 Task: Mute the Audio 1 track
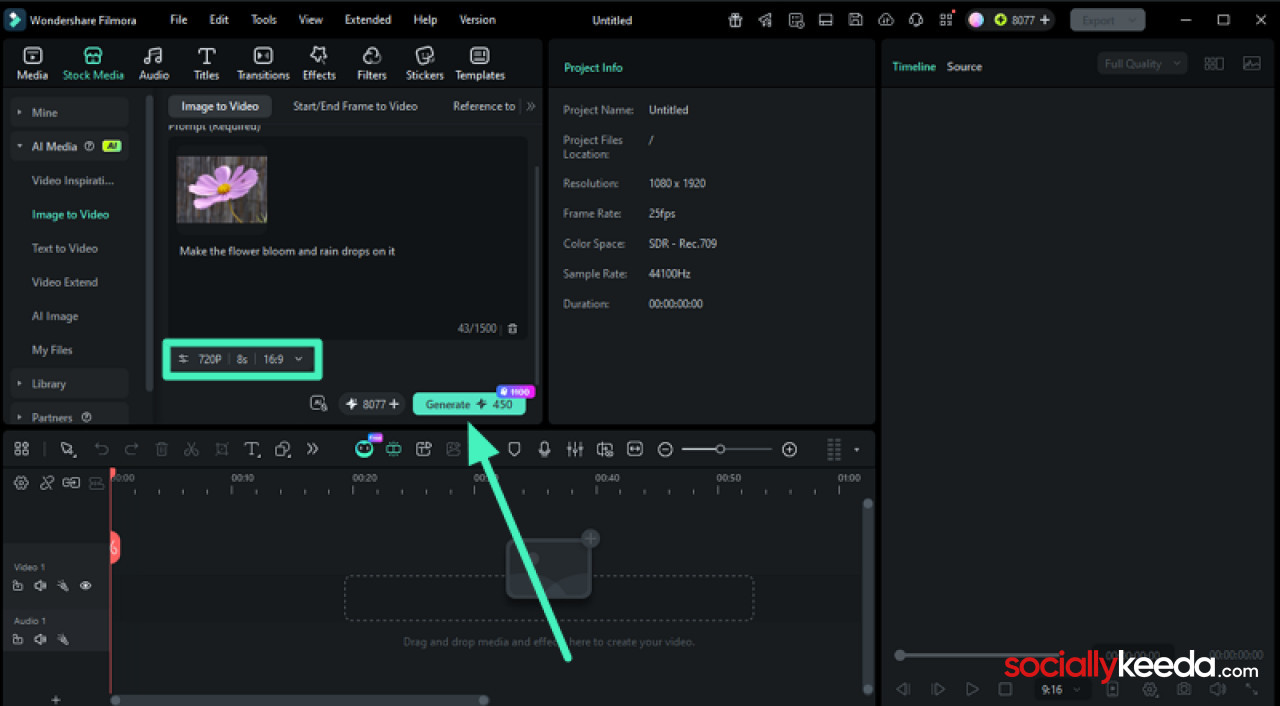40,639
